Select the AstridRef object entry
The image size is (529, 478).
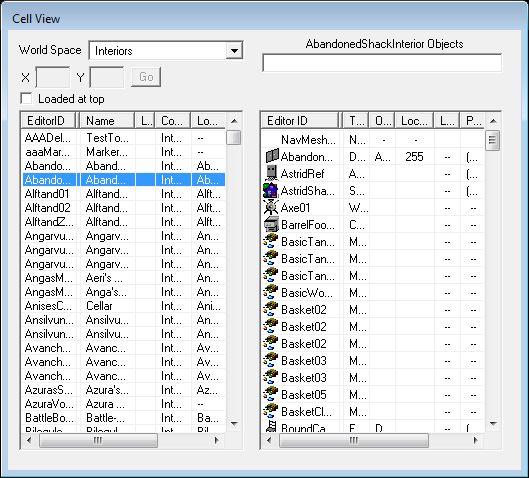(373, 173)
